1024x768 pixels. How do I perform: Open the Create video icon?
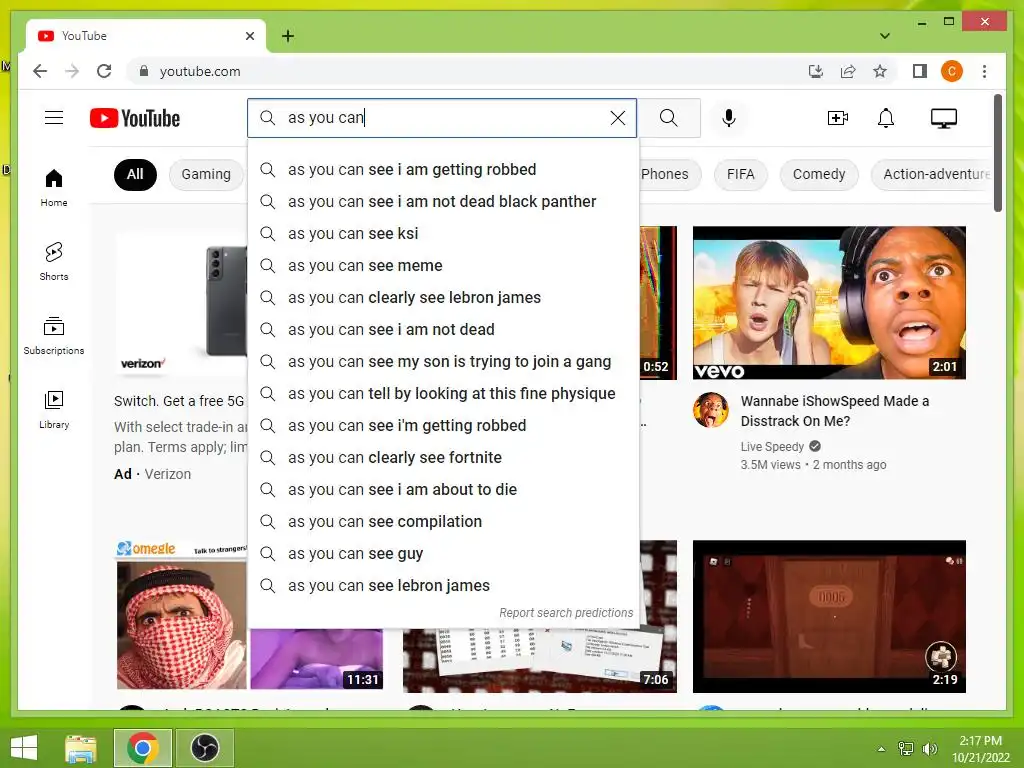tap(837, 118)
